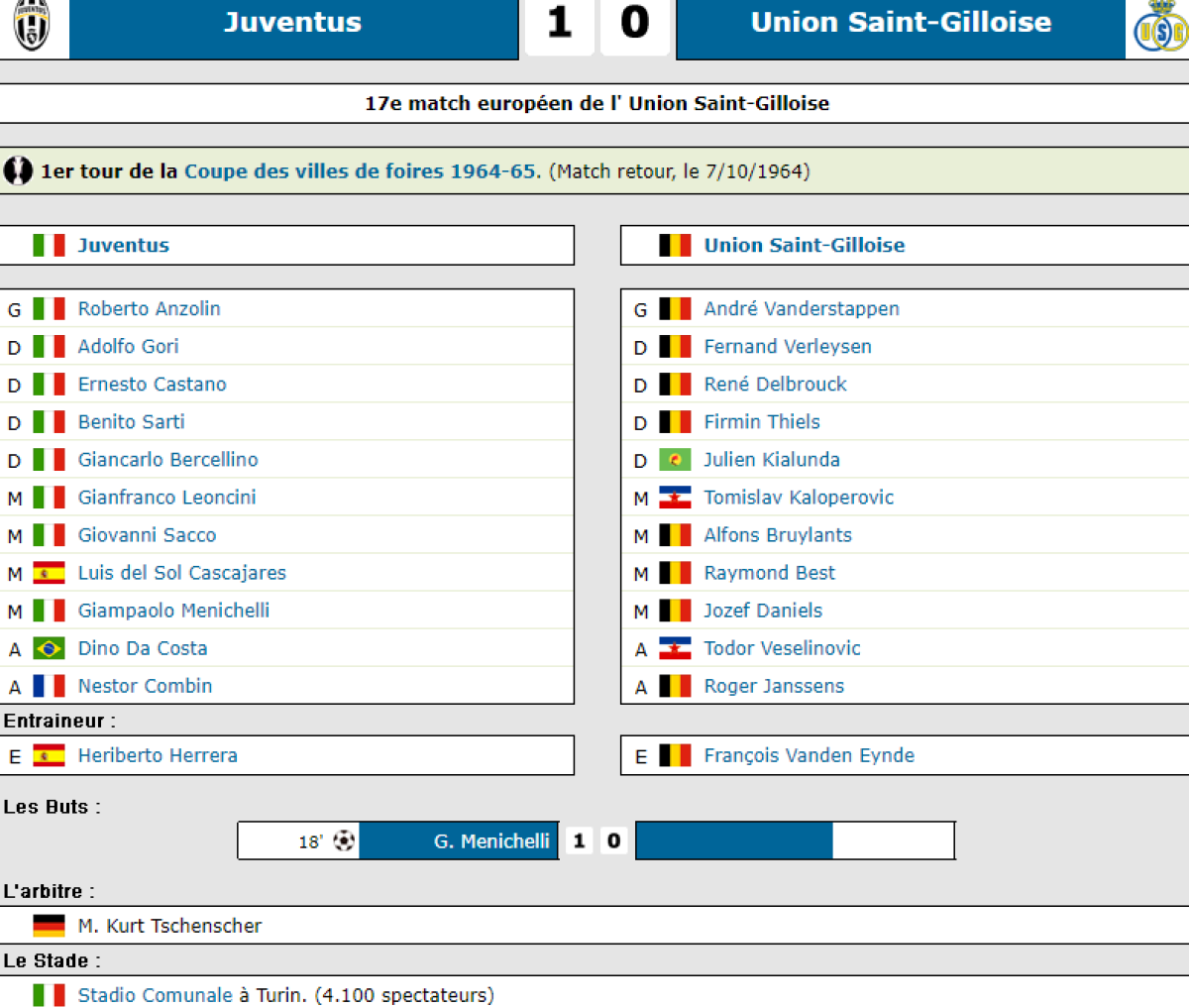Click the Spanish flag beside Heriberto Herrera
Image resolution: width=1189 pixels, height=1008 pixels.
coord(49,755)
